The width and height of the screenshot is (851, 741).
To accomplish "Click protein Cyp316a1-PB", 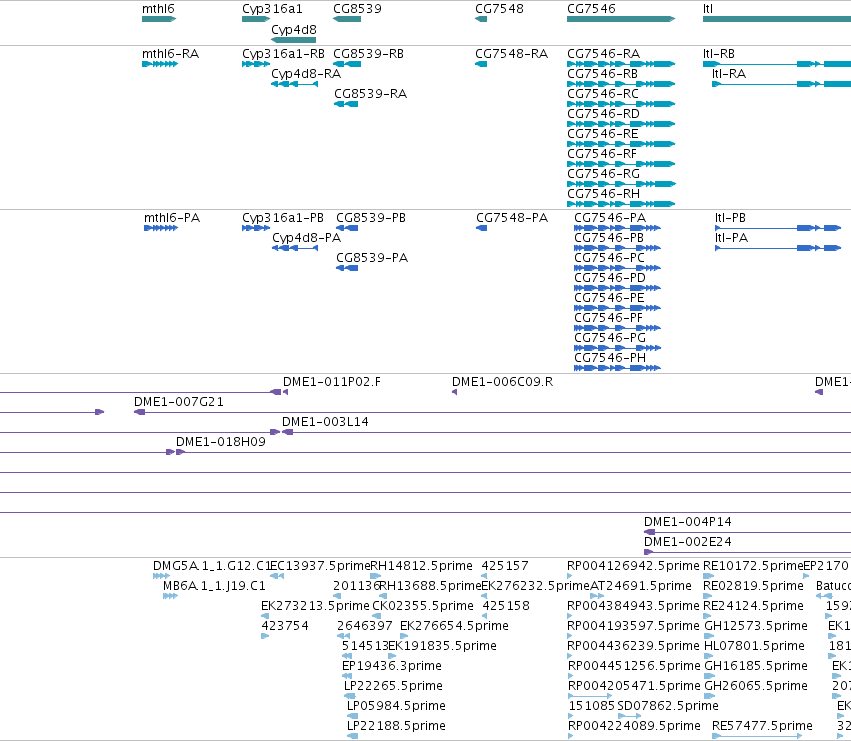I will click(256, 228).
